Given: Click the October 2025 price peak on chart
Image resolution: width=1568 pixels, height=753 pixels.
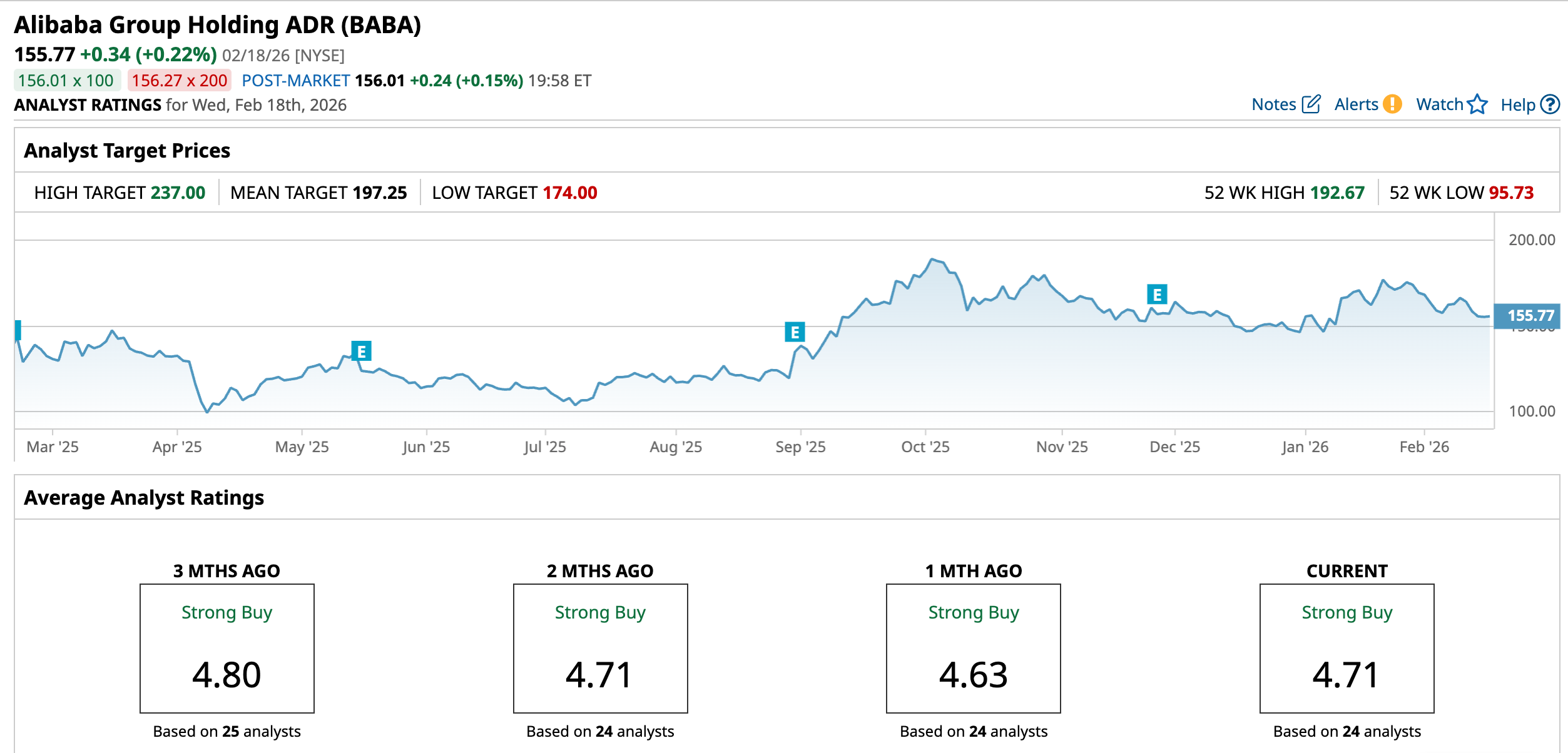Looking at the screenshot, I should (x=932, y=259).
